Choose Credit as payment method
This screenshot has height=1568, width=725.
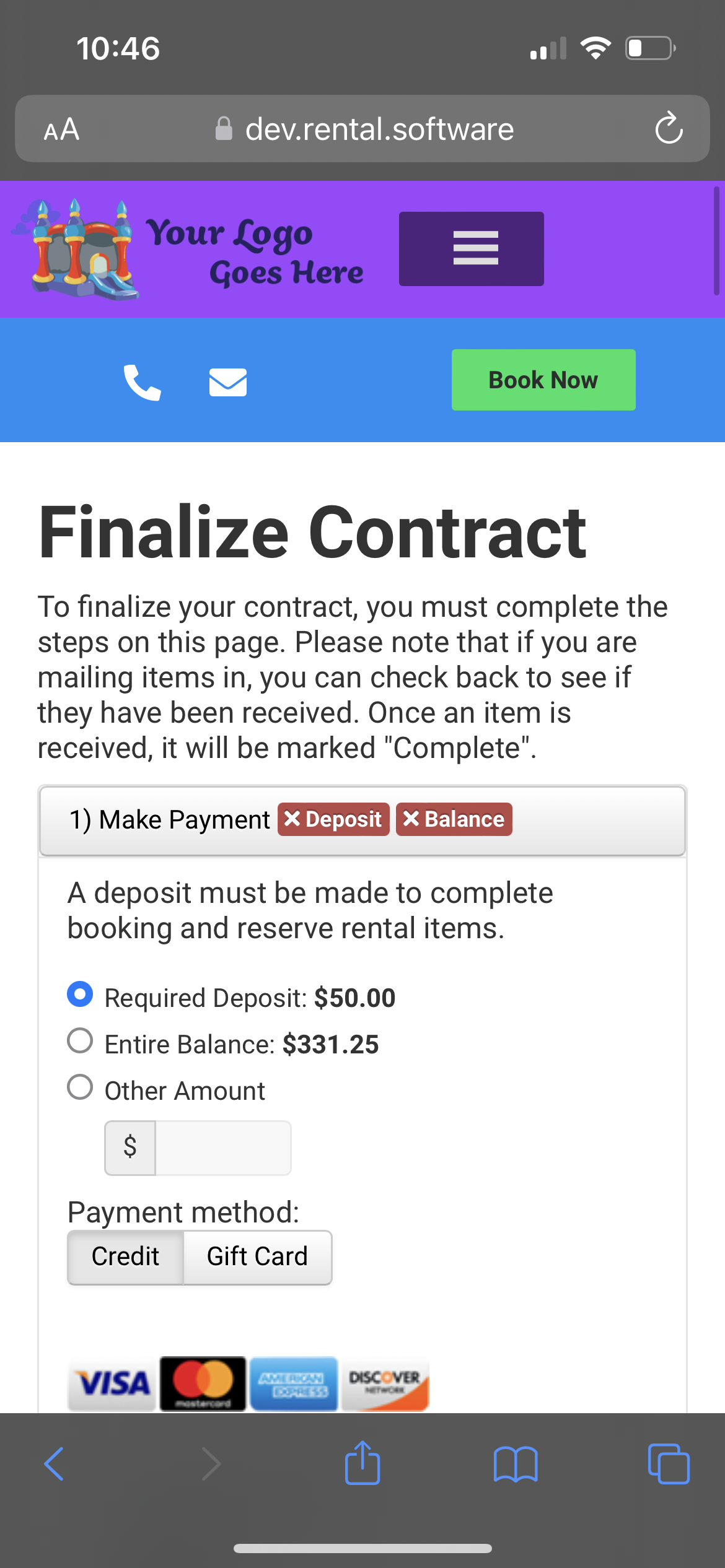[126, 1257]
